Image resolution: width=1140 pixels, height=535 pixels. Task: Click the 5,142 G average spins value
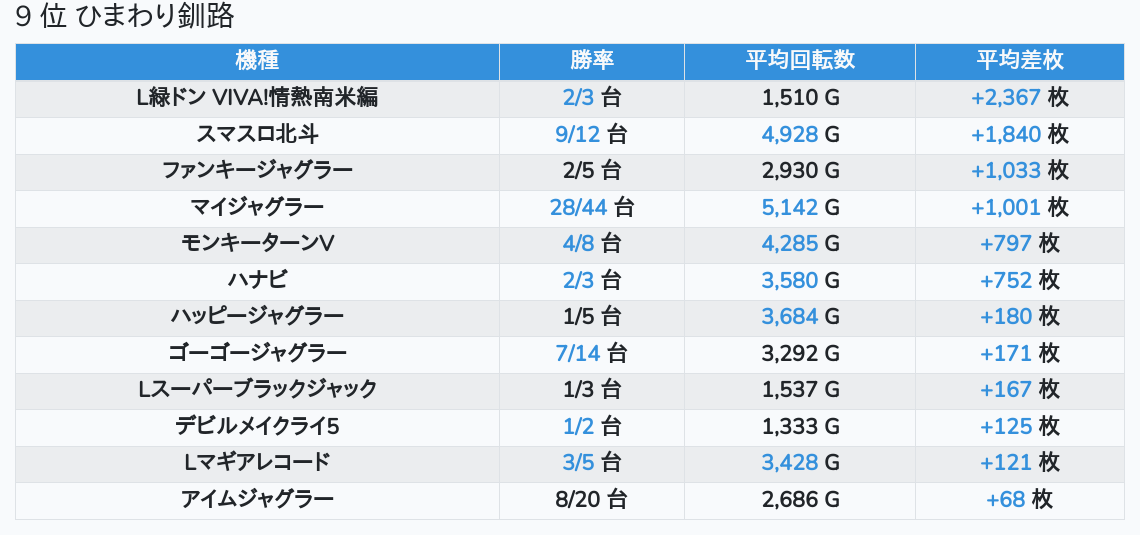pyautogui.click(x=790, y=207)
